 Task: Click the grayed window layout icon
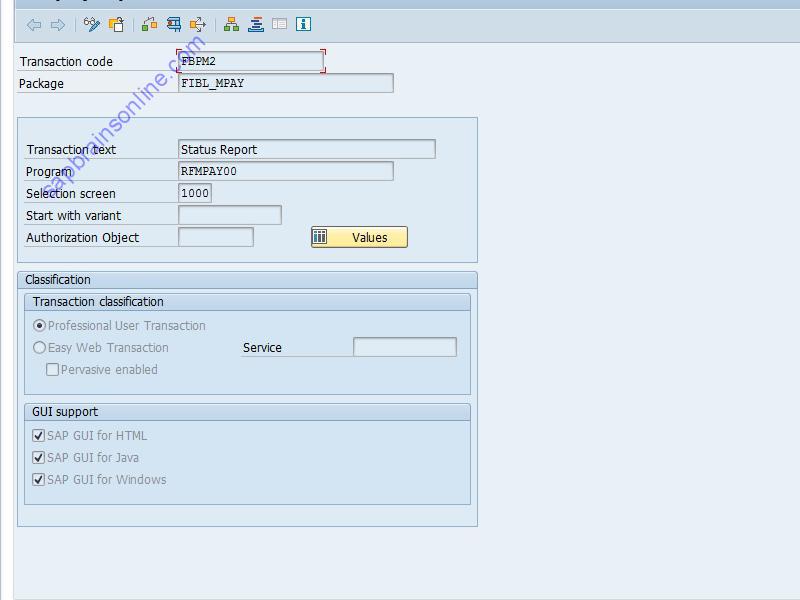[280, 24]
